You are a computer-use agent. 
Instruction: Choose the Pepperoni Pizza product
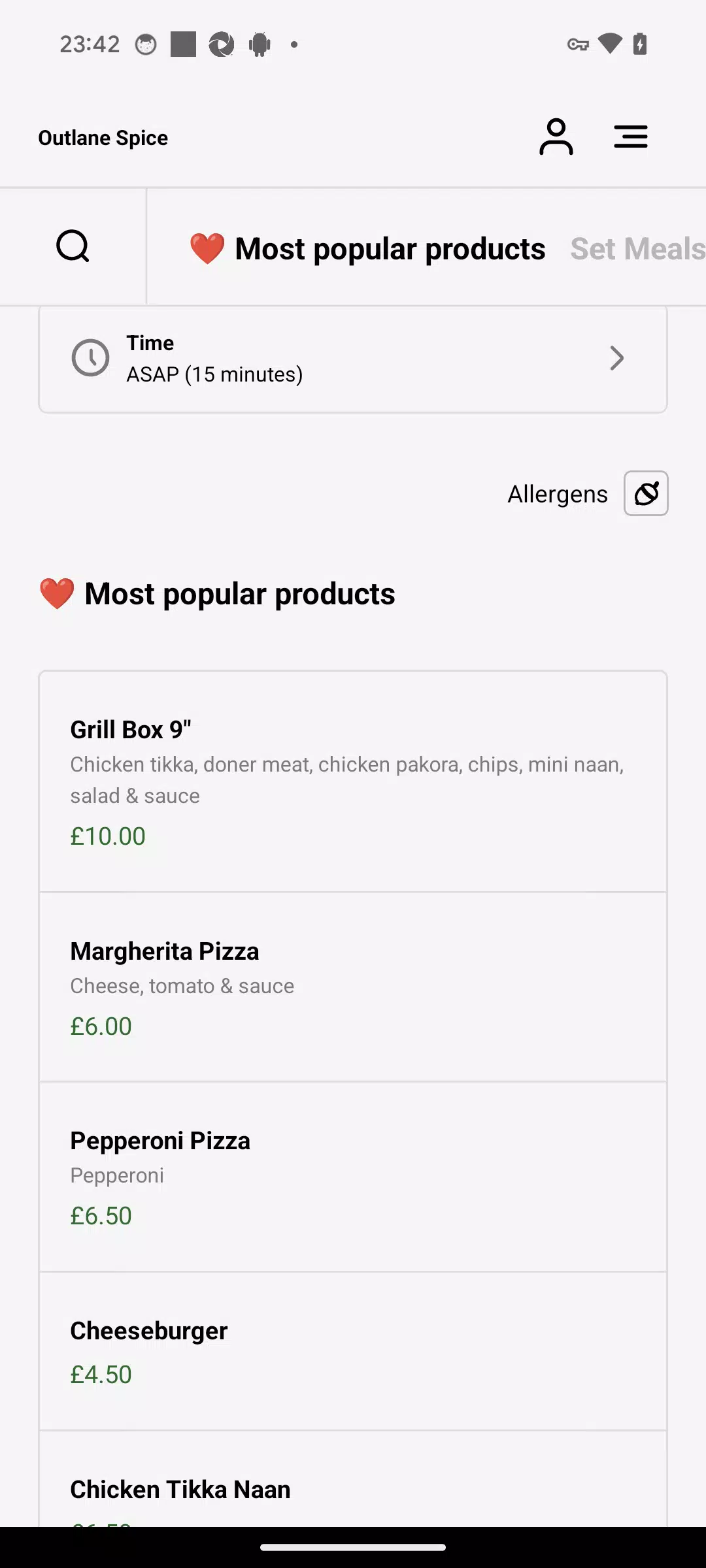353,1176
